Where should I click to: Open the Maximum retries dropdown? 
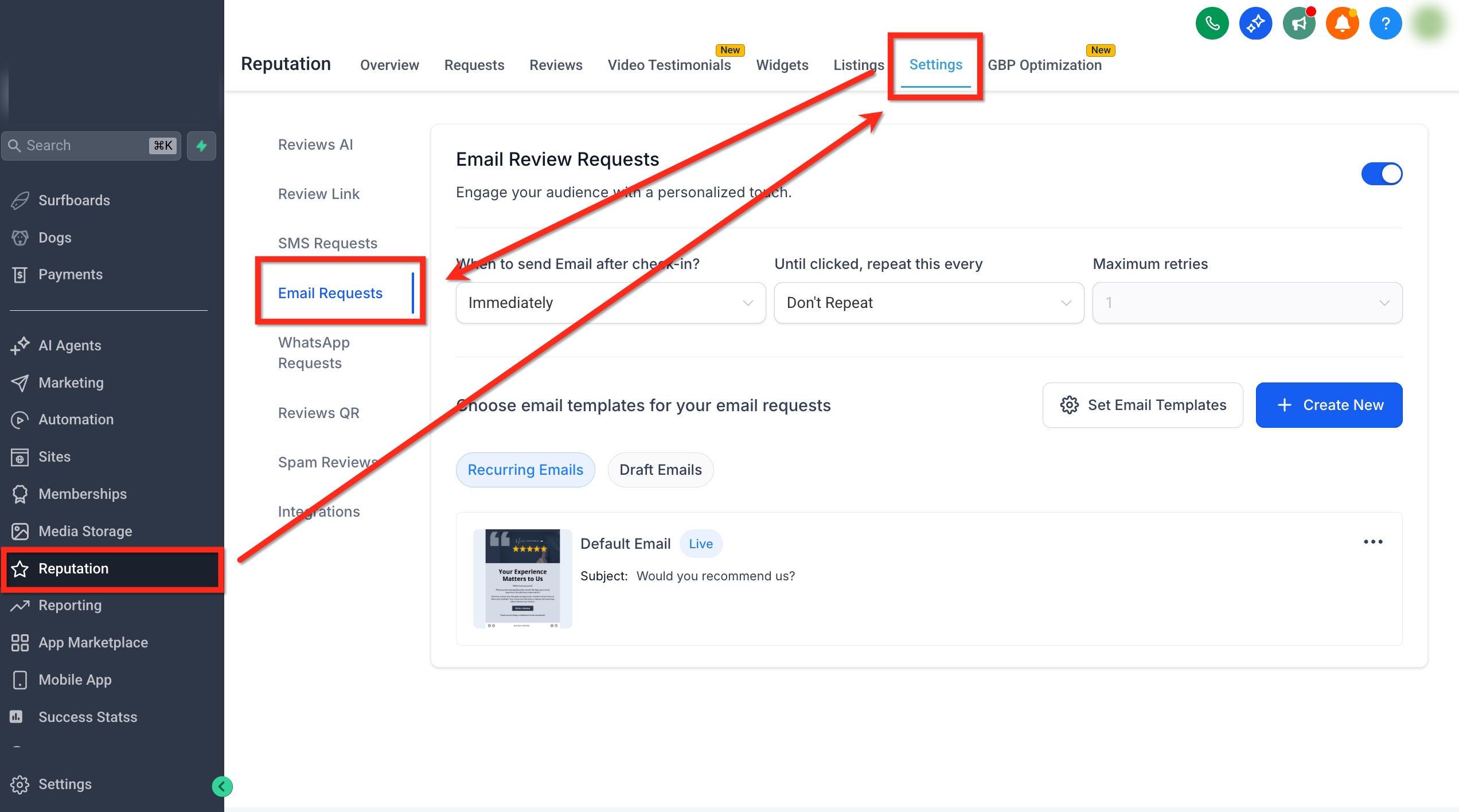click(1247, 303)
